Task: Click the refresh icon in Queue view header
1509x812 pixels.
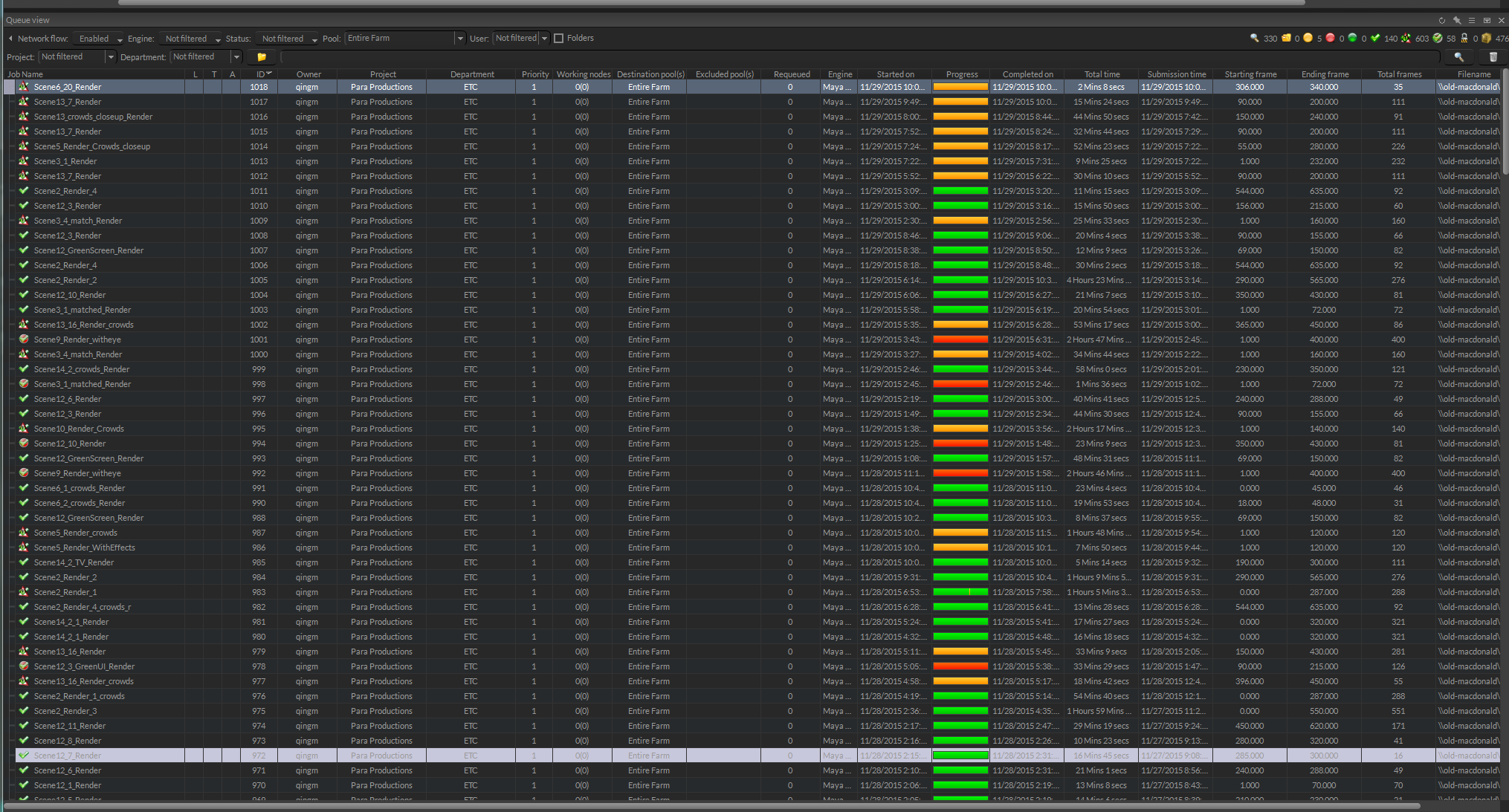Action: pyautogui.click(x=1441, y=21)
